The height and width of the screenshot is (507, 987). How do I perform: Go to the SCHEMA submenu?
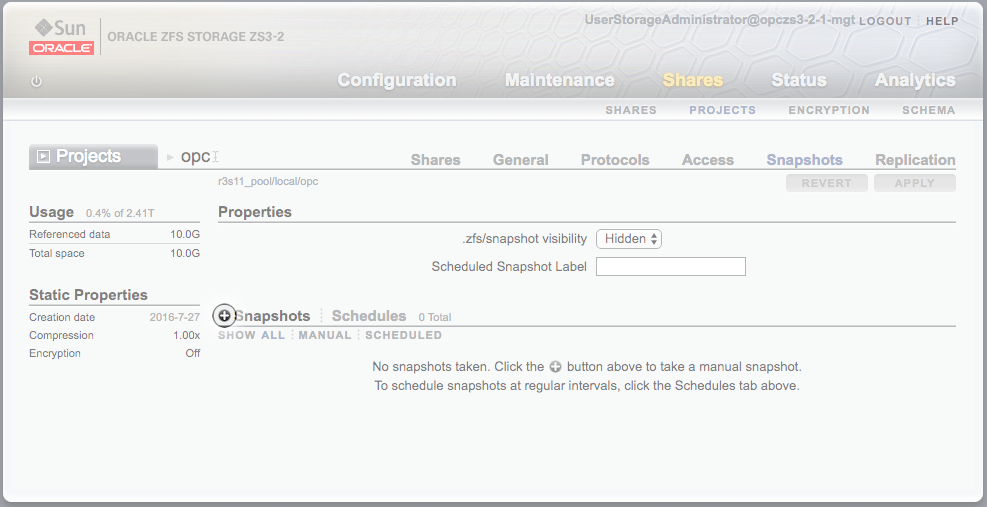pos(928,110)
